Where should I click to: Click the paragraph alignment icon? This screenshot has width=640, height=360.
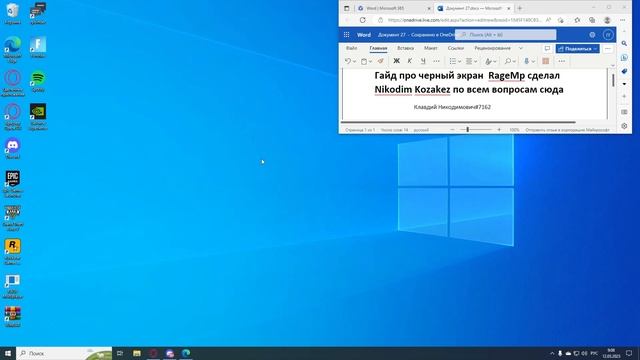pyautogui.click(x=469, y=61)
